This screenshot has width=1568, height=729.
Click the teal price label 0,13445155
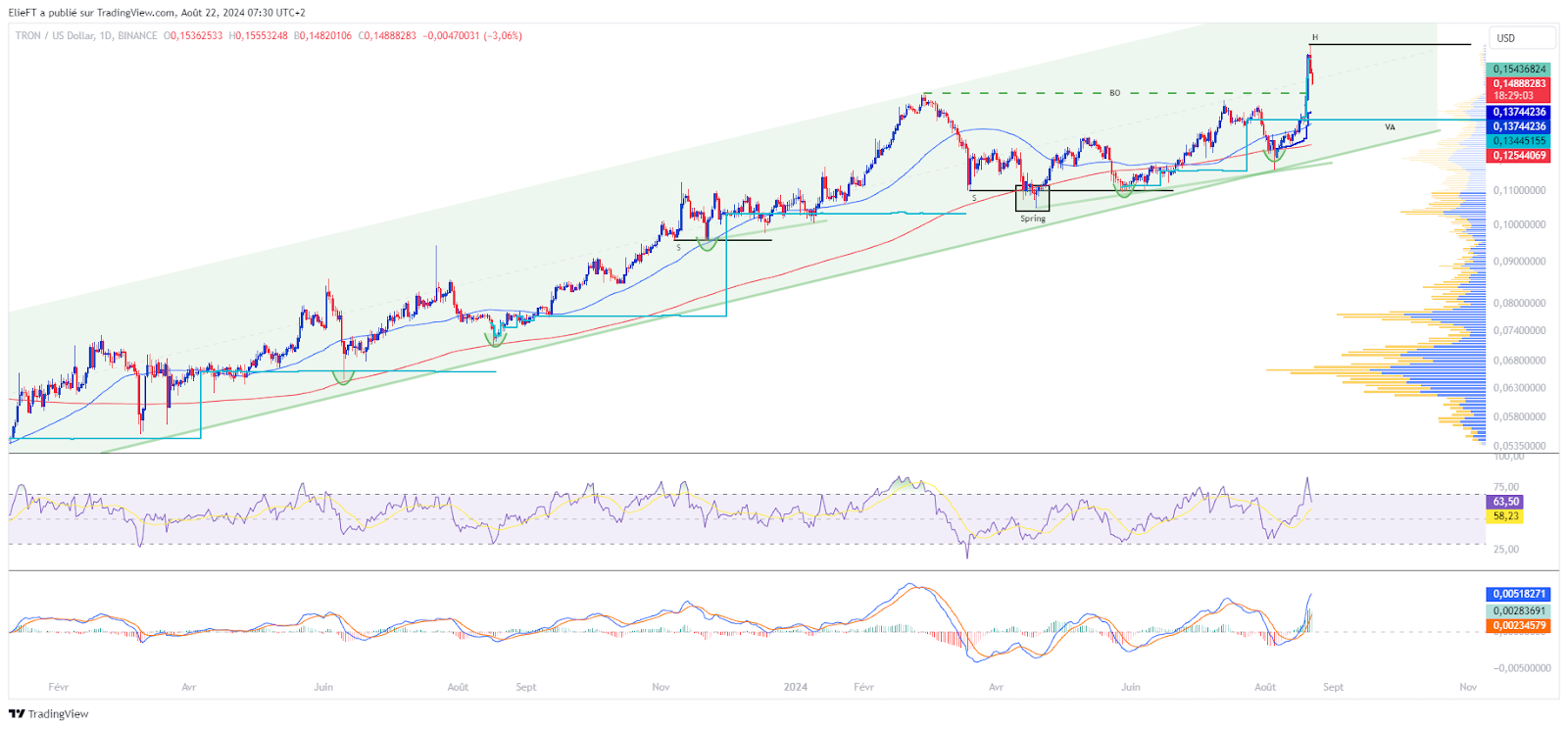pyautogui.click(x=1519, y=141)
